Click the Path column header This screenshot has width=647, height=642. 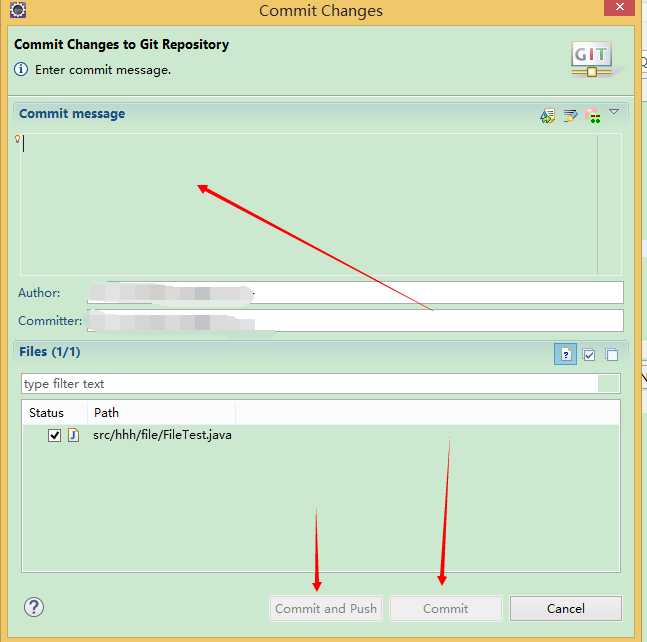pyautogui.click(x=161, y=413)
